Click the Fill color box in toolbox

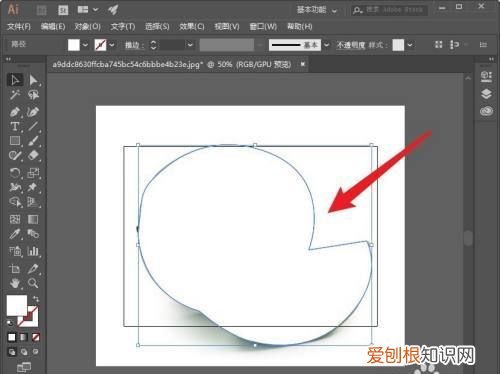17,305
